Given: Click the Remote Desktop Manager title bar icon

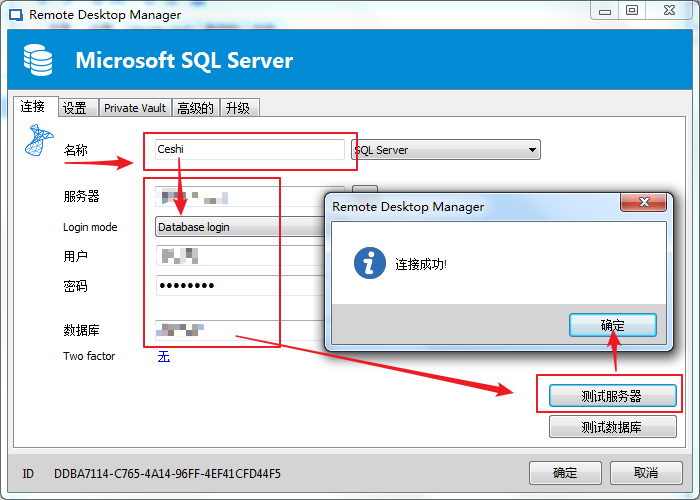Looking at the screenshot, I should point(16,15).
